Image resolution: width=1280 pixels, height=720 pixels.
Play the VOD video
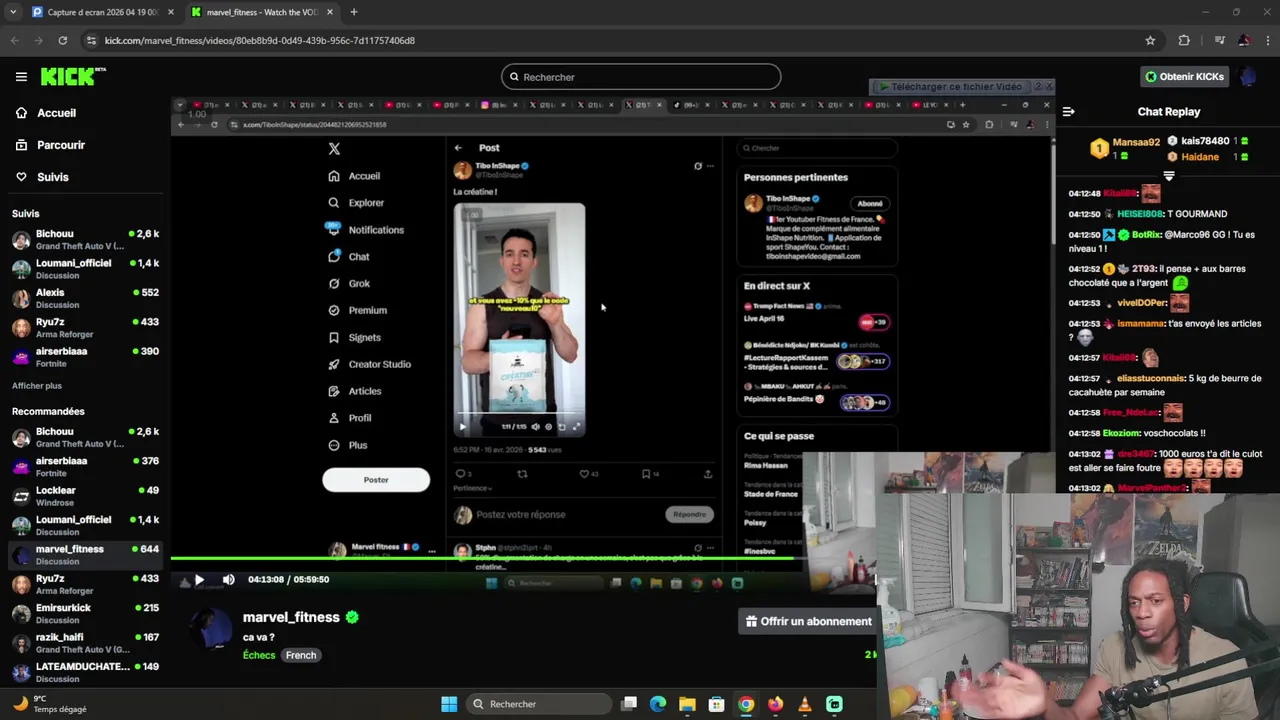(x=199, y=579)
